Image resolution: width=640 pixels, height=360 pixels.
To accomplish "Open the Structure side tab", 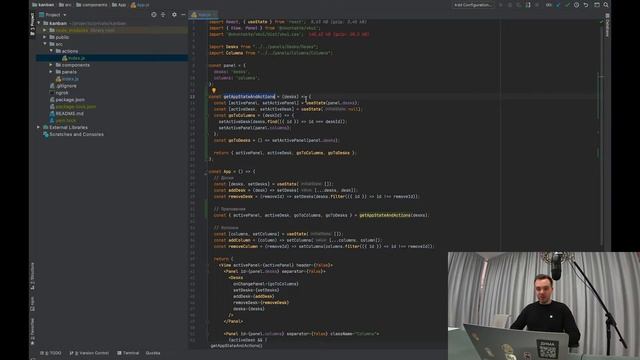I will [x=33, y=277].
